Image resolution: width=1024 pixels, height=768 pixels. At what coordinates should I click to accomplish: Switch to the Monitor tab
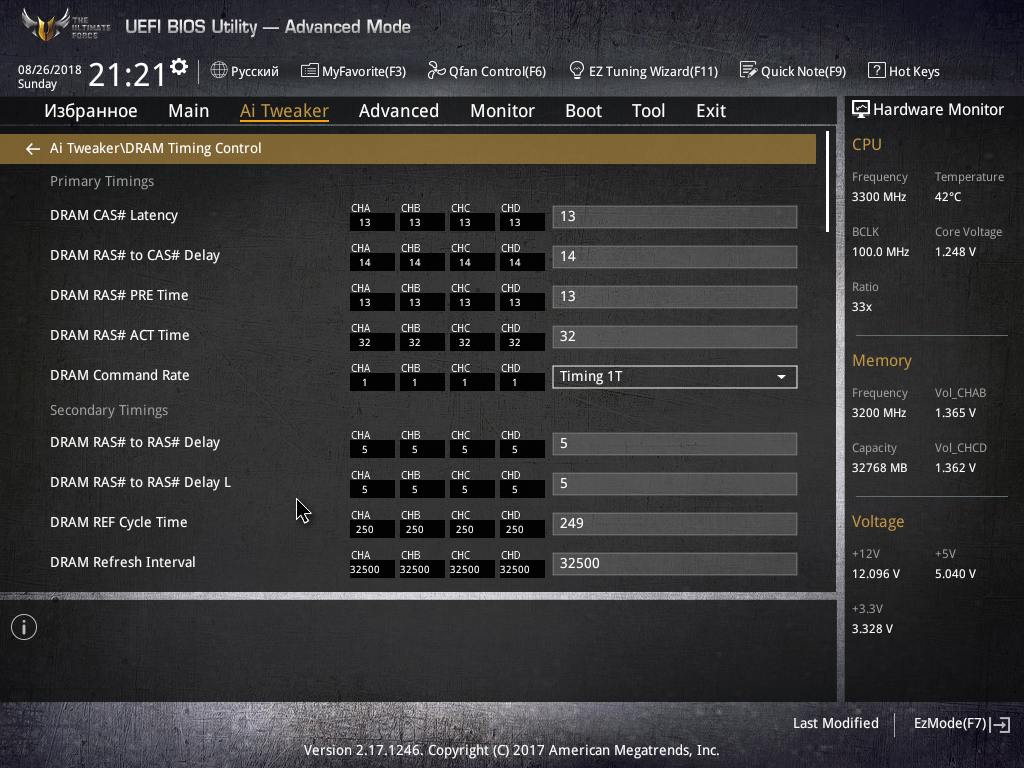502,111
